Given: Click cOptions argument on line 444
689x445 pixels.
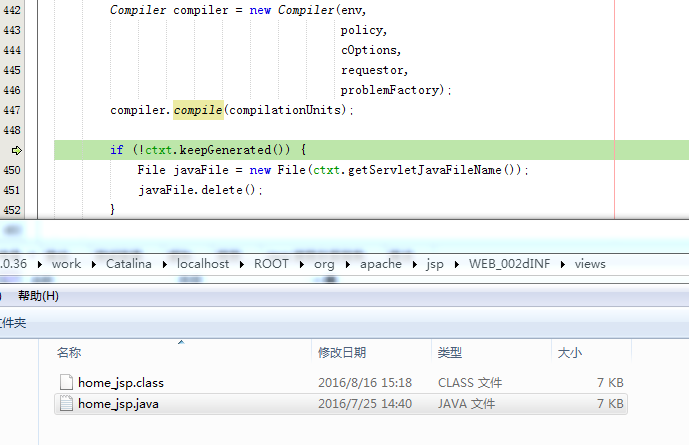Looking at the screenshot, I should [x=369, y=50].
